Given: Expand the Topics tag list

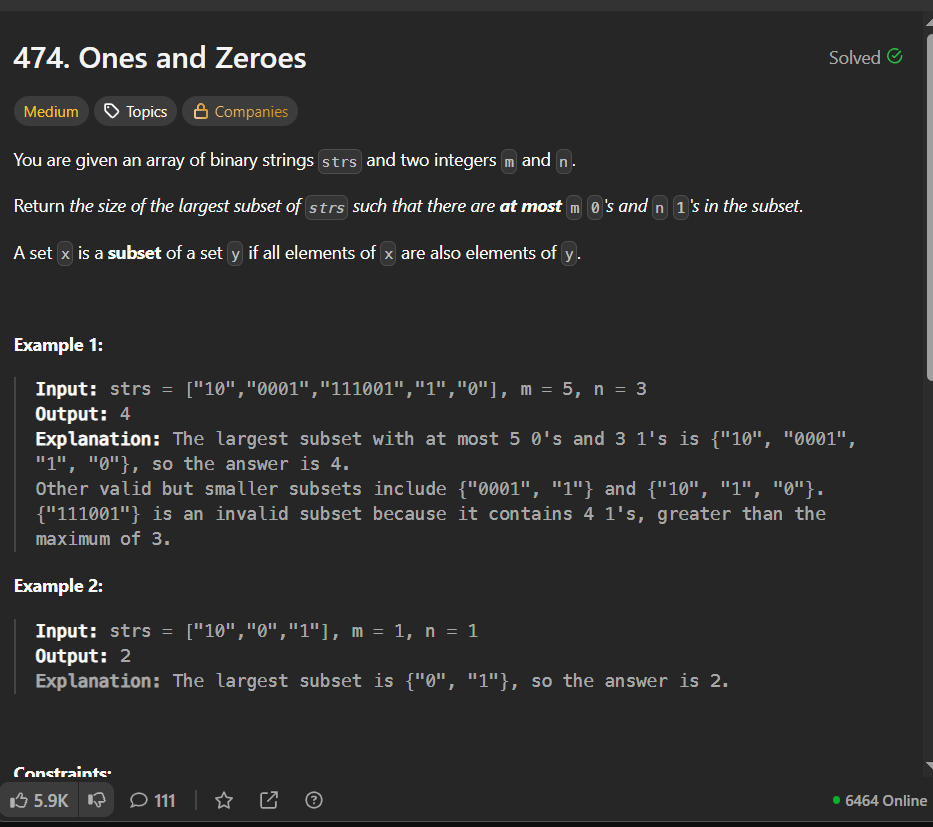Looking at the screenshot, I should 136,111.
